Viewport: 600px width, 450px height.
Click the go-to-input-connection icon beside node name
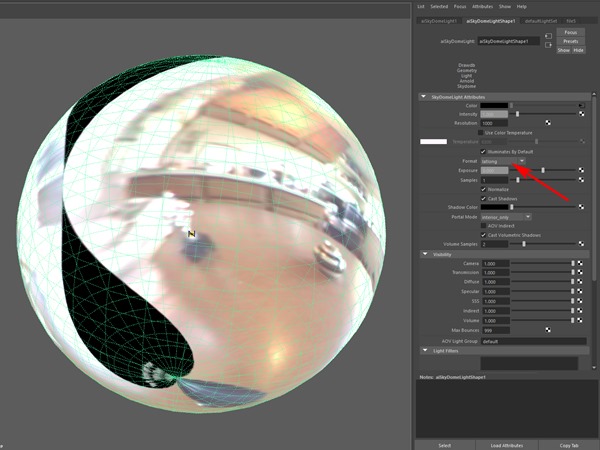548,36
